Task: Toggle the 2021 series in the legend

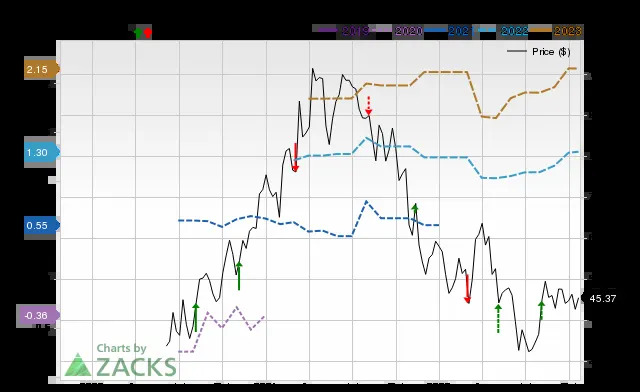Action: [x=448, y=31]
